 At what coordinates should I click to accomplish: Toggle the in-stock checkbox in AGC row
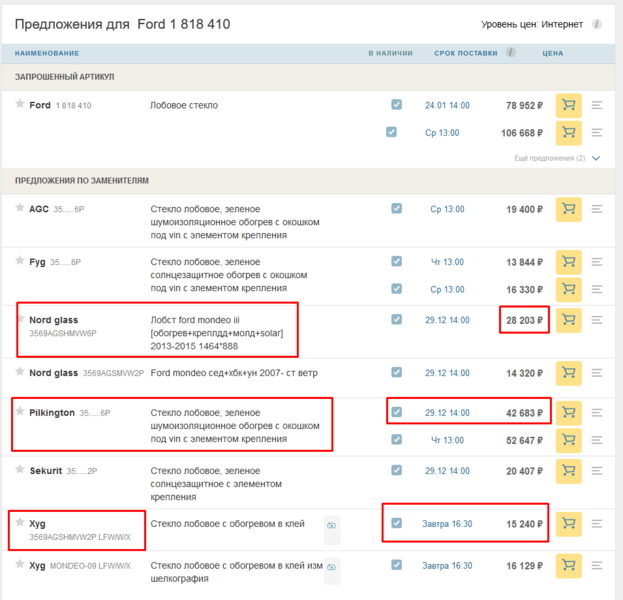pos(397,209)
